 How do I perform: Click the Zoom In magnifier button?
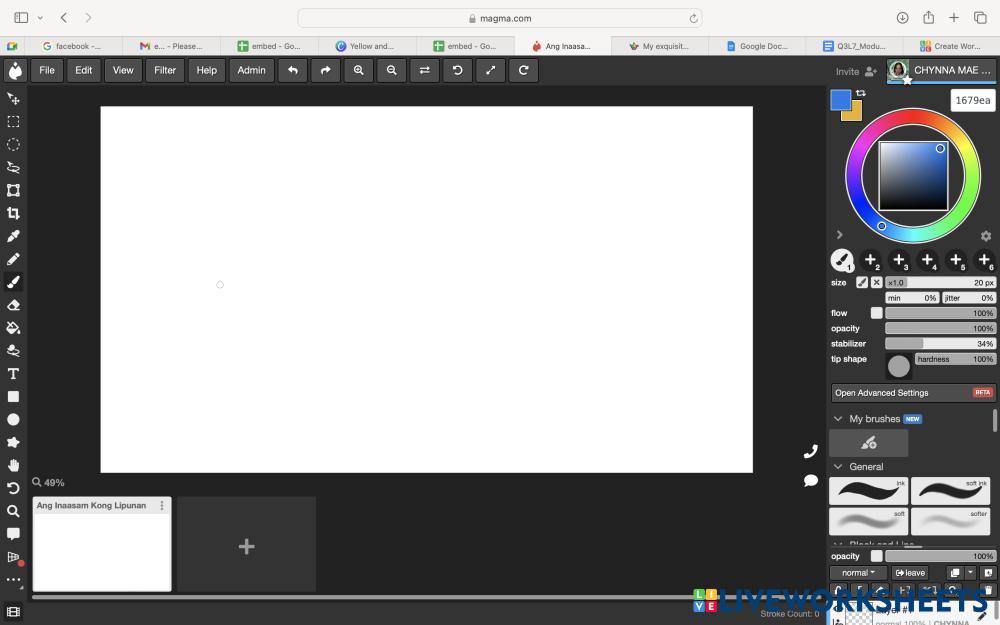358,70
